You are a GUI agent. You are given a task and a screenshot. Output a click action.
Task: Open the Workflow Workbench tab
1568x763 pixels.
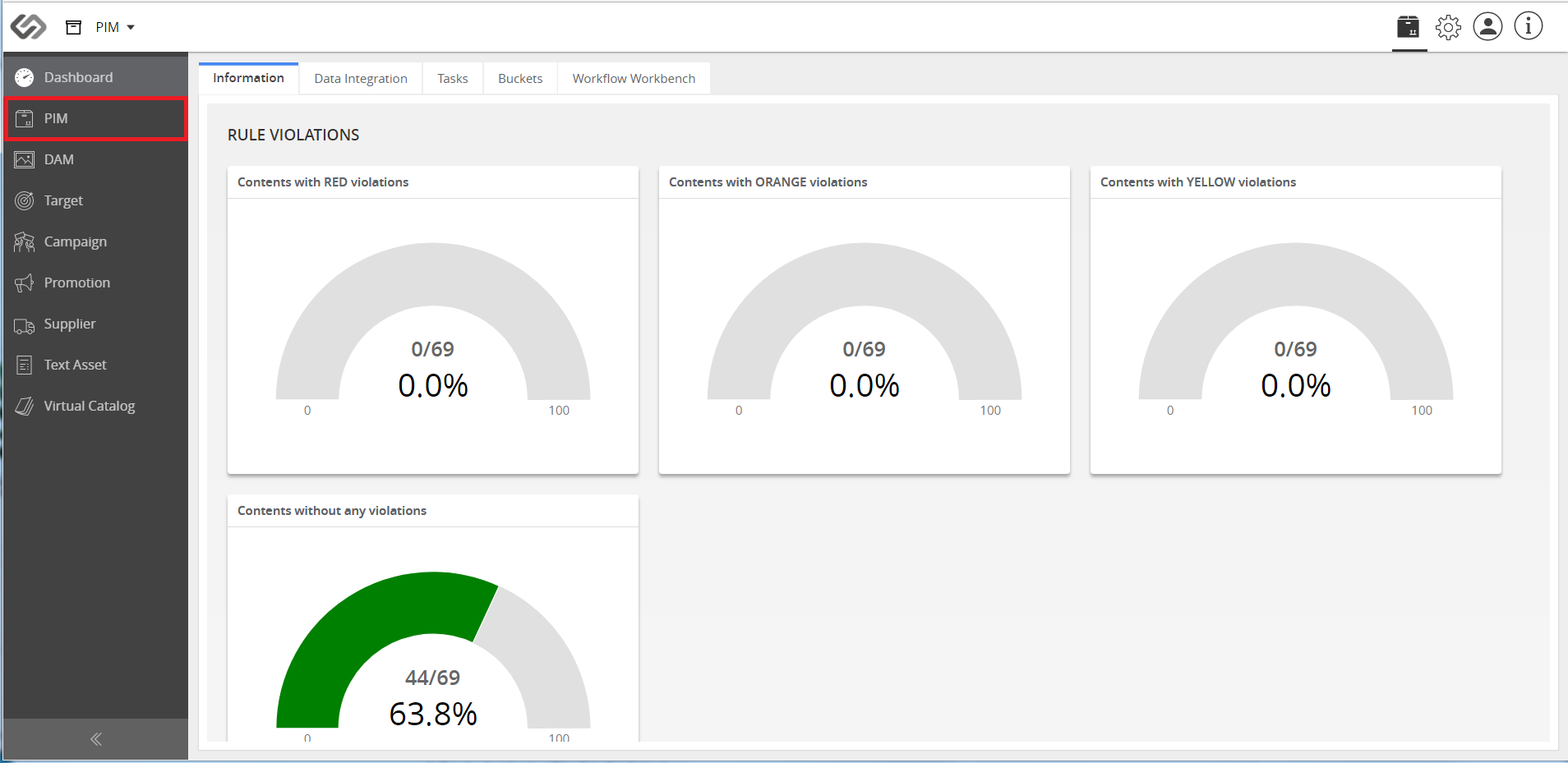coord(634,78)
